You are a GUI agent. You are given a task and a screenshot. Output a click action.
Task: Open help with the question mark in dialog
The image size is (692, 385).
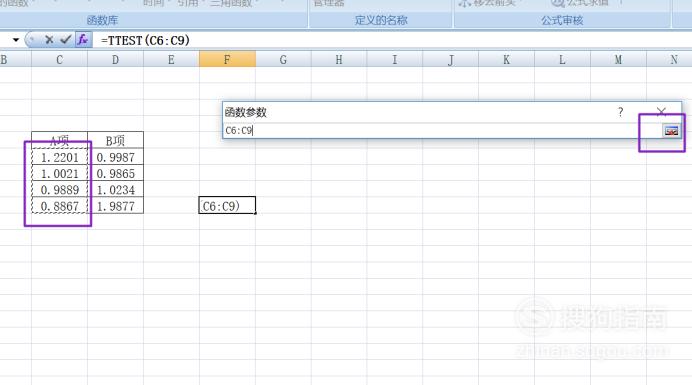tap(621, 112)
